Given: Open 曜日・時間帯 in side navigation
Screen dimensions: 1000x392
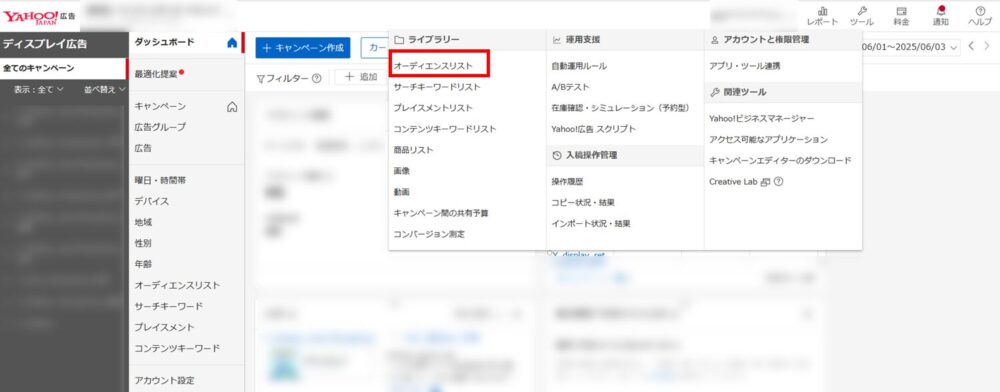Looking at the screenshot, I should click(x=160, y=180).
